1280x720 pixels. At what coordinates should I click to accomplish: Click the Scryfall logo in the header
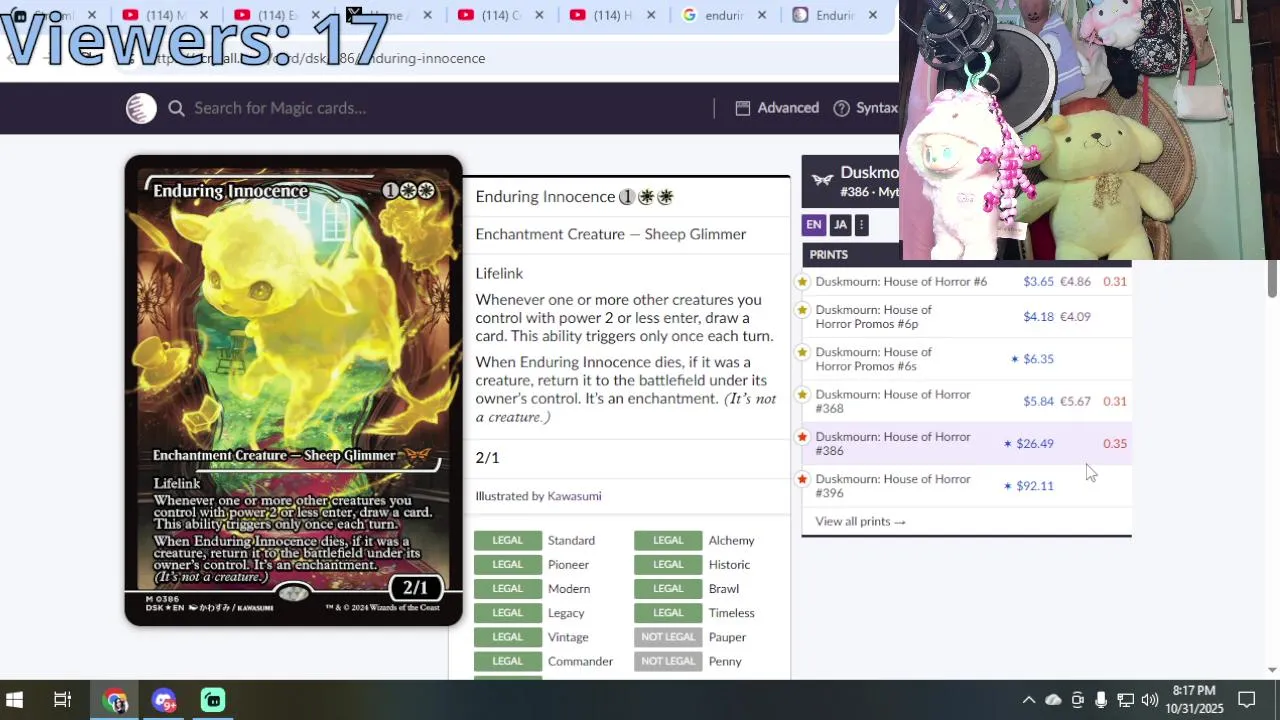[x=141, y=108]
